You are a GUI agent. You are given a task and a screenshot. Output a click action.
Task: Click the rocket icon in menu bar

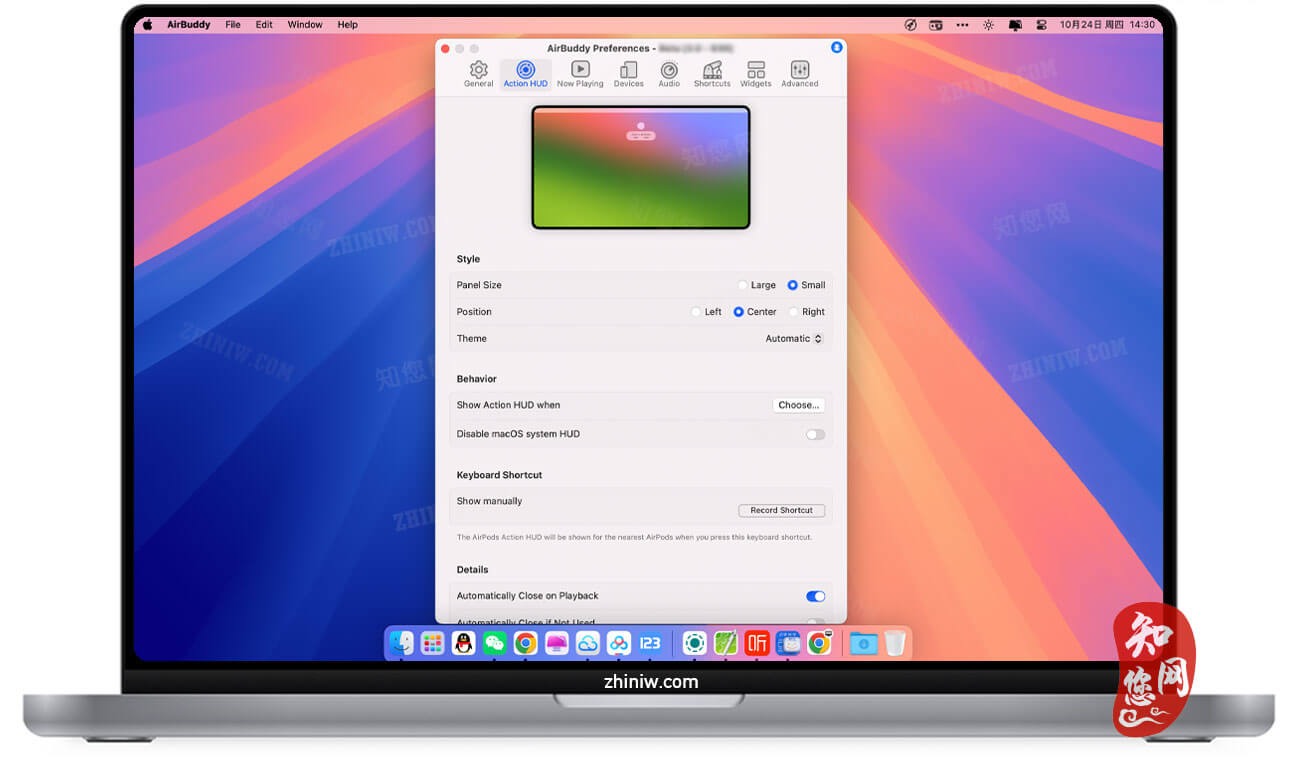click(x=910, y=25)
